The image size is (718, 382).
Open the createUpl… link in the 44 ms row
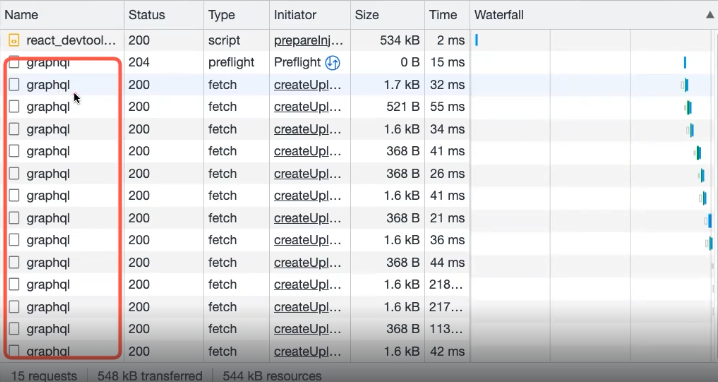308,262
